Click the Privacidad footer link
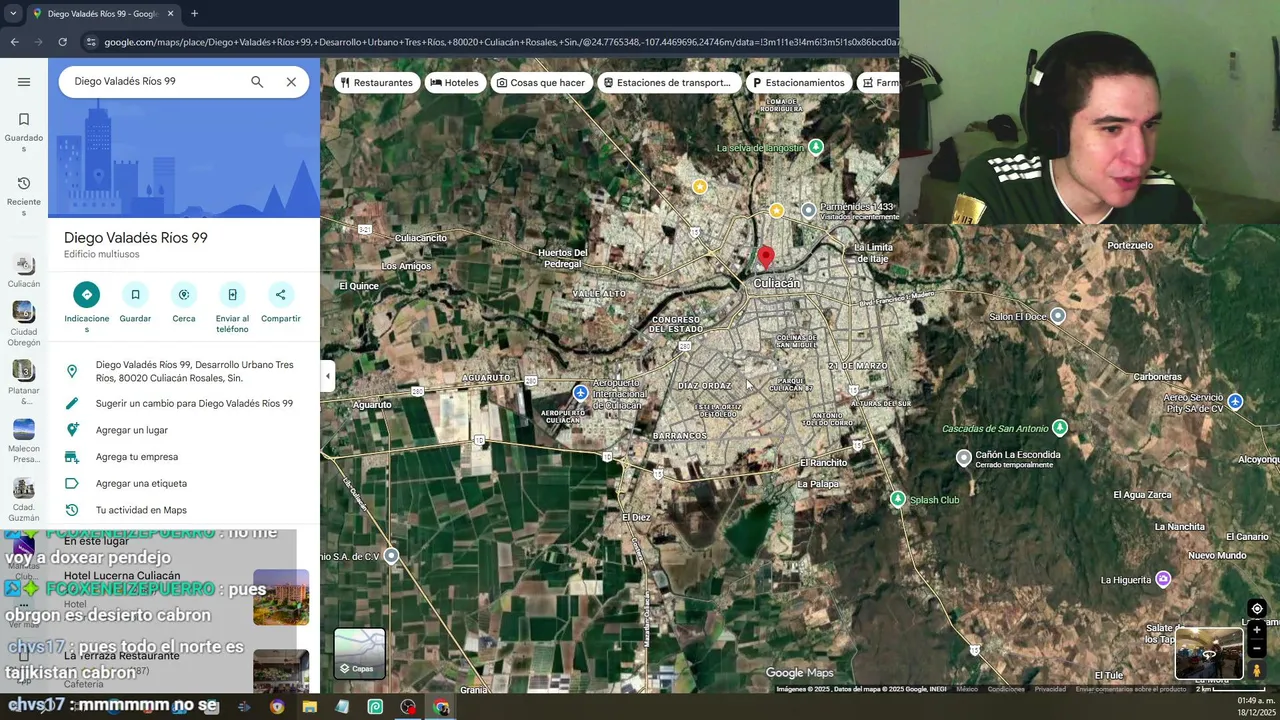This screenshot has width=1280, height=720. tap(1050, 689)
